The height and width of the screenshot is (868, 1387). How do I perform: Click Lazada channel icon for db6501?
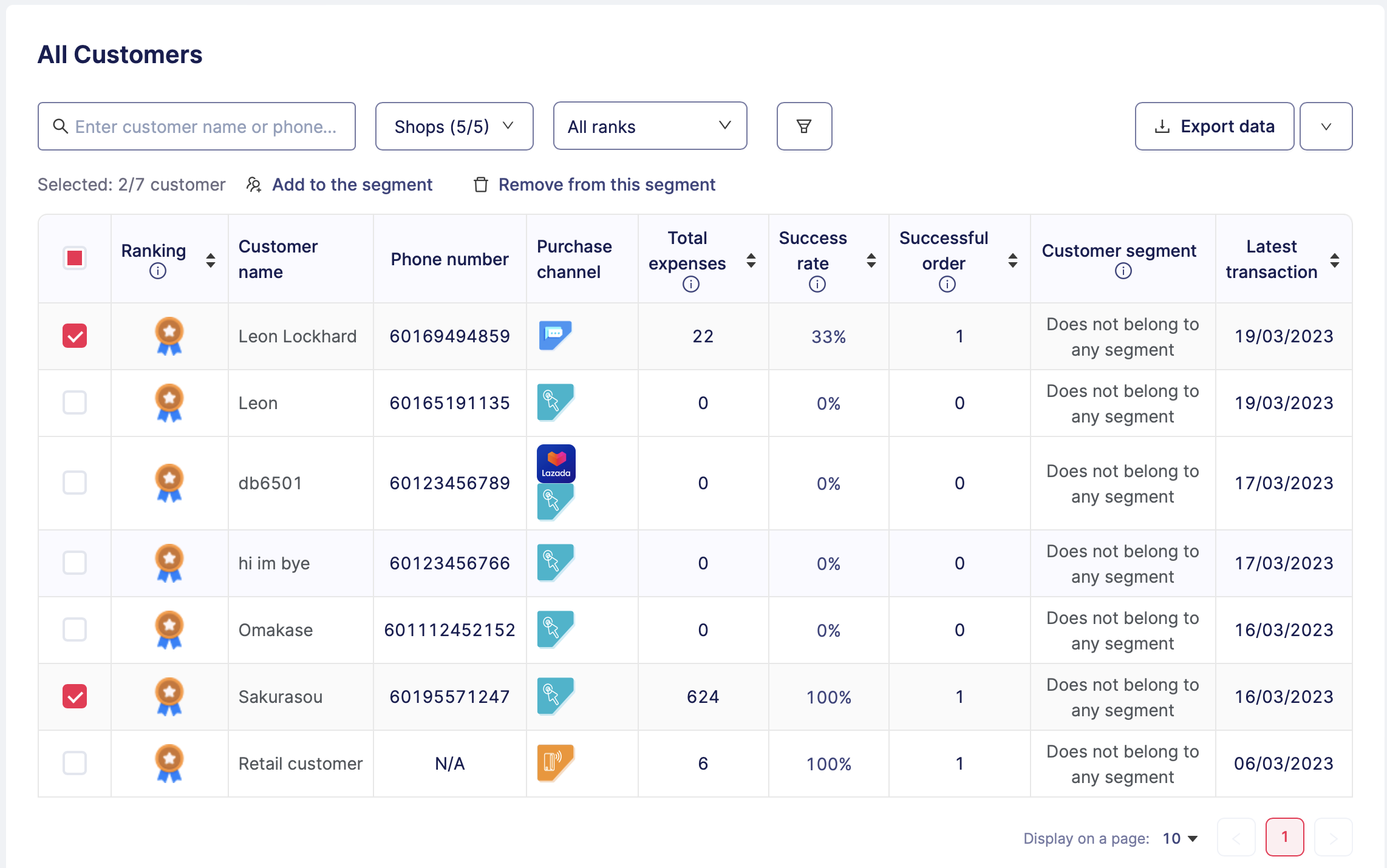[556, 463]
